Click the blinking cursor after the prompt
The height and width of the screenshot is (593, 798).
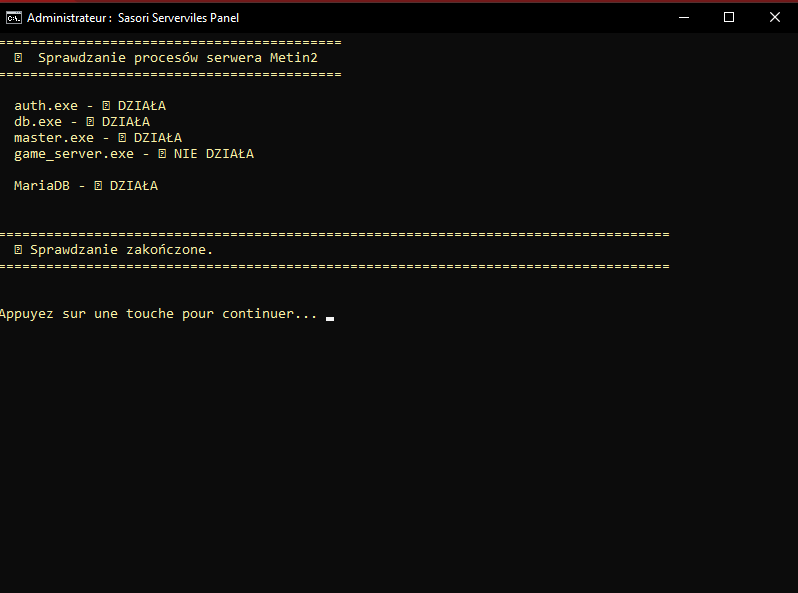click(330, 318)
